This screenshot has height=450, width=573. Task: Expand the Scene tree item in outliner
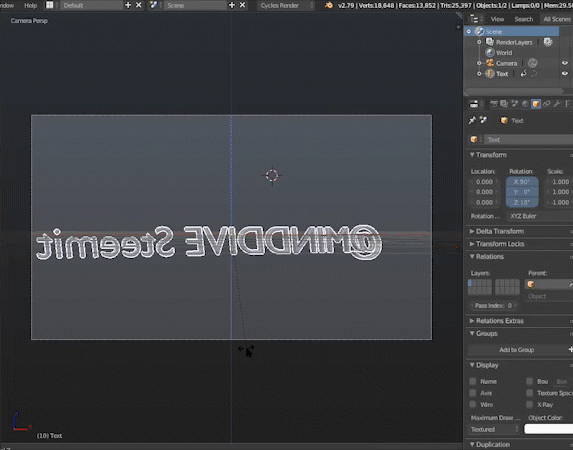click(x=469, y=31)
